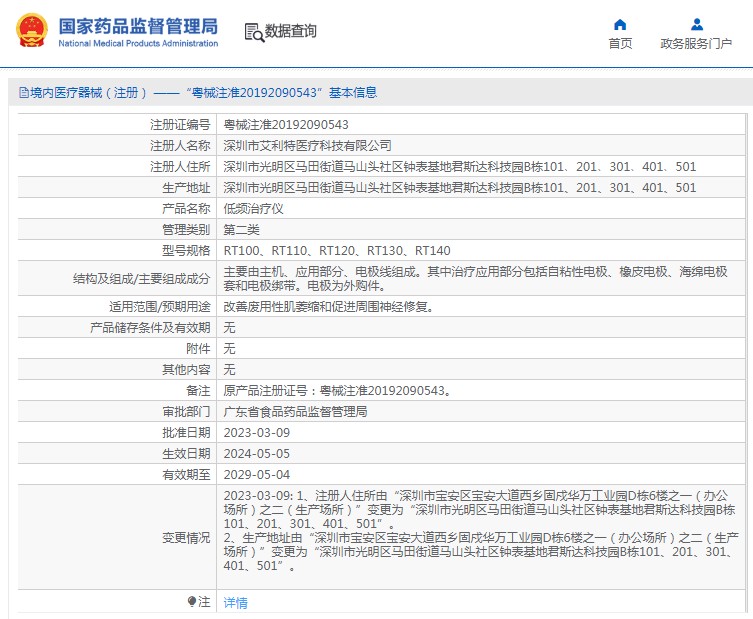Click expiry date 2029-05-04
753x619 pixels.
click(257, 474)
